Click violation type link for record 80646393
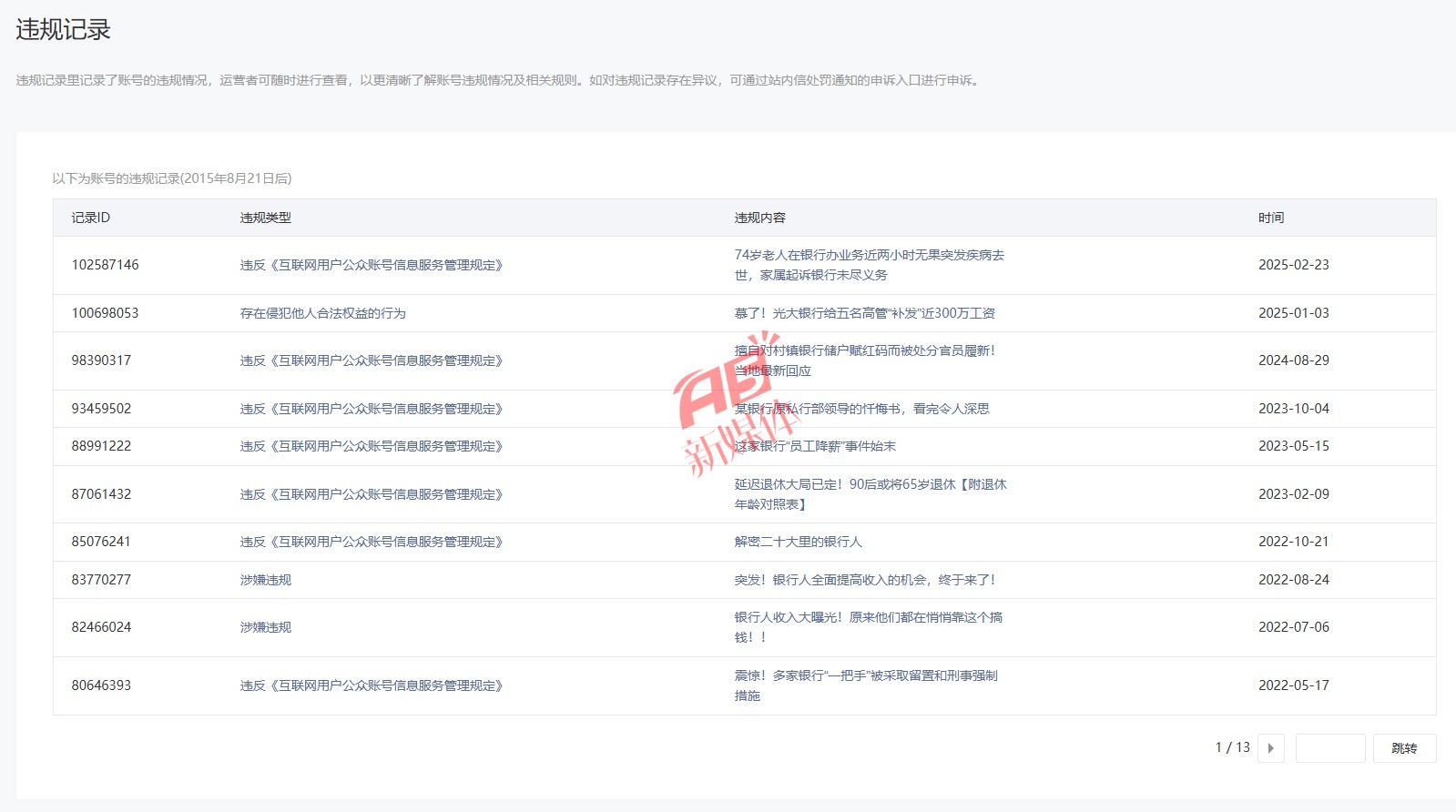Screen dimensions: 1456x812 (372, 685)
